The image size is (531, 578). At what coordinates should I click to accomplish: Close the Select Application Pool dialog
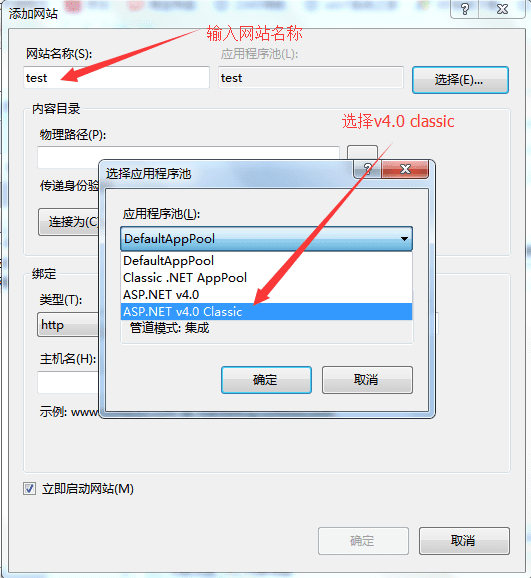coord(405,169)
